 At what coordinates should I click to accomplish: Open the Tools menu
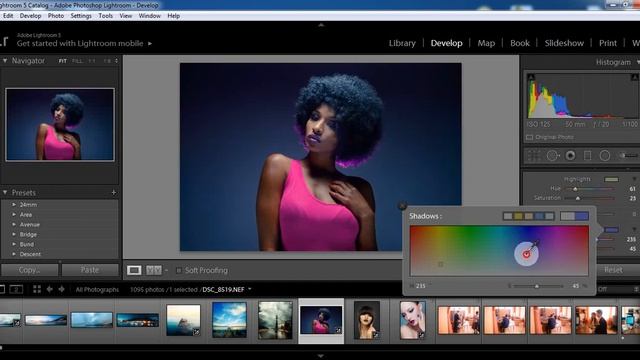pyautogui.click(x=105, y=16)
